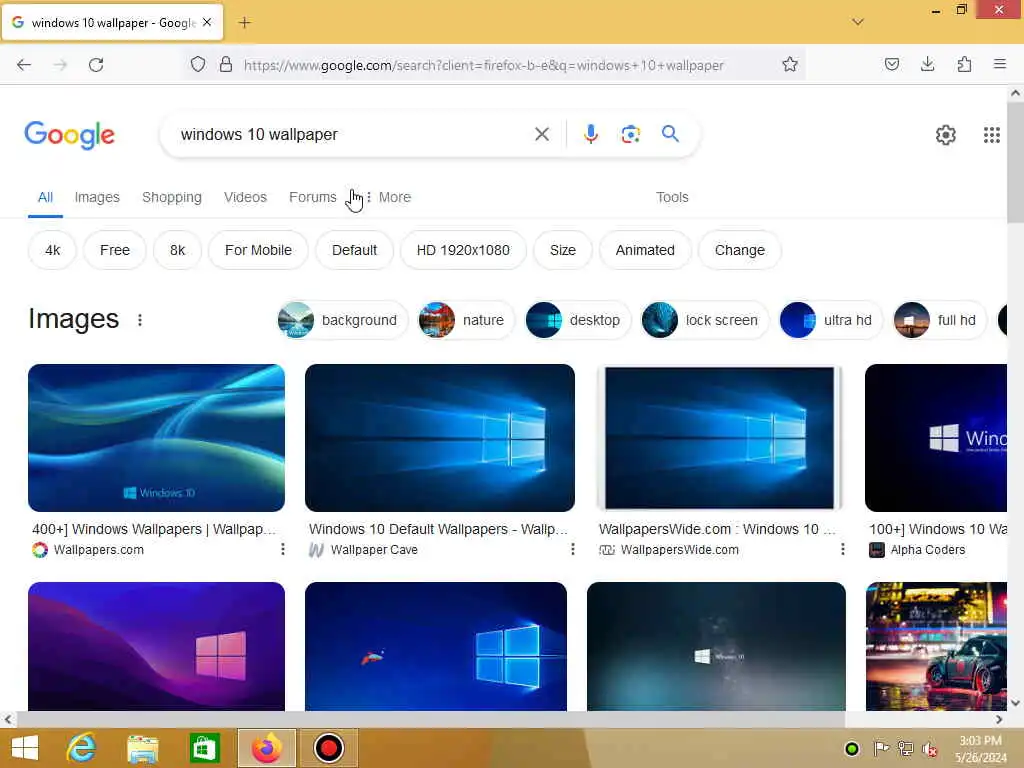Apply the HD 1920x1080 filter chip
Image resolution: width=1024 pixels, height=768 pixels.
coord(463,250)
